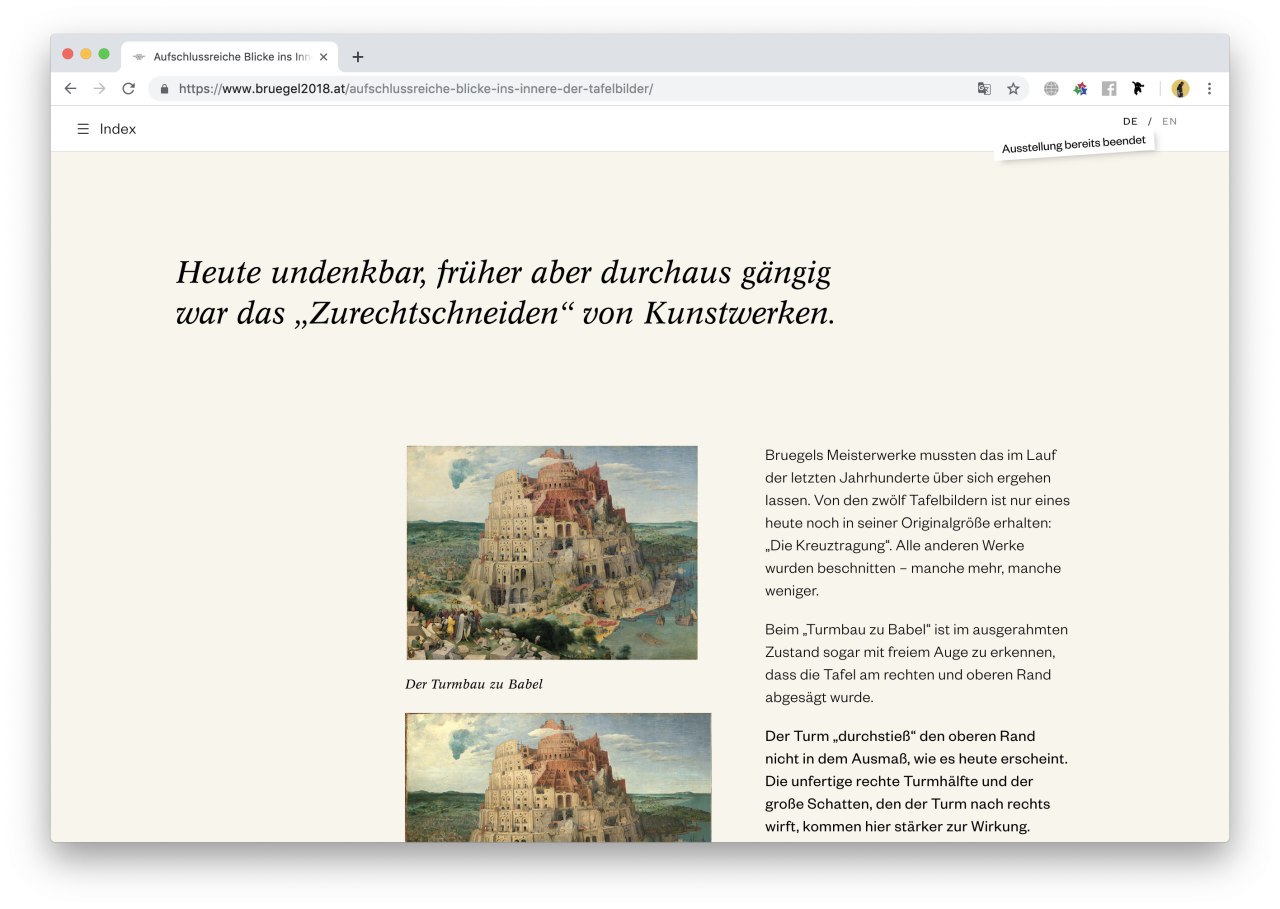Click the second Tower of Babel image
The width and height of the screenshot is (1280, 909).
tap(558, 777)
